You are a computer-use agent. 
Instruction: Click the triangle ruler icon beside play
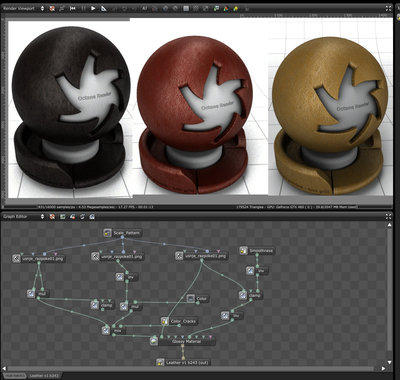point(104,9)
